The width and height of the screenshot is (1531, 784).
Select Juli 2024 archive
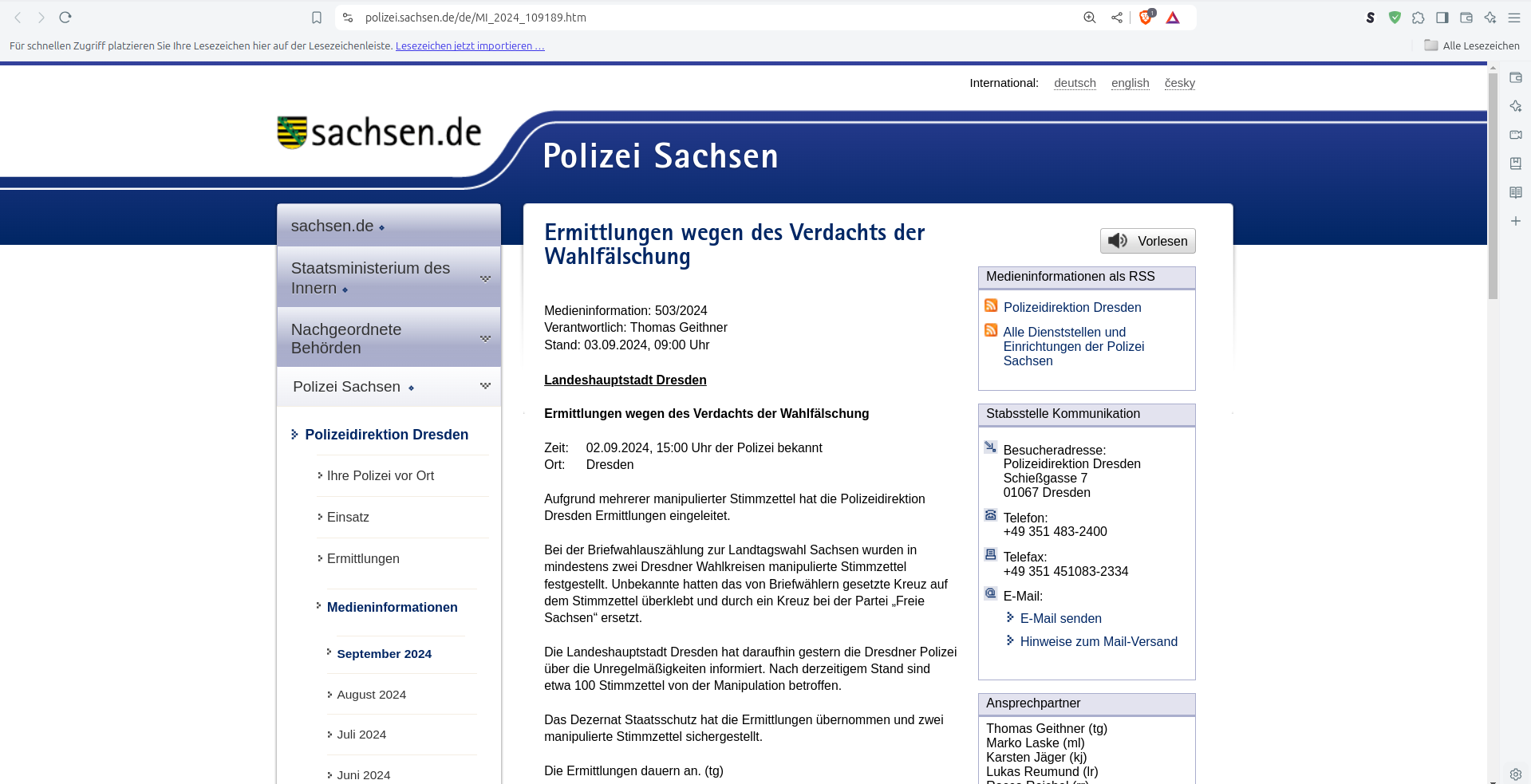361,735
